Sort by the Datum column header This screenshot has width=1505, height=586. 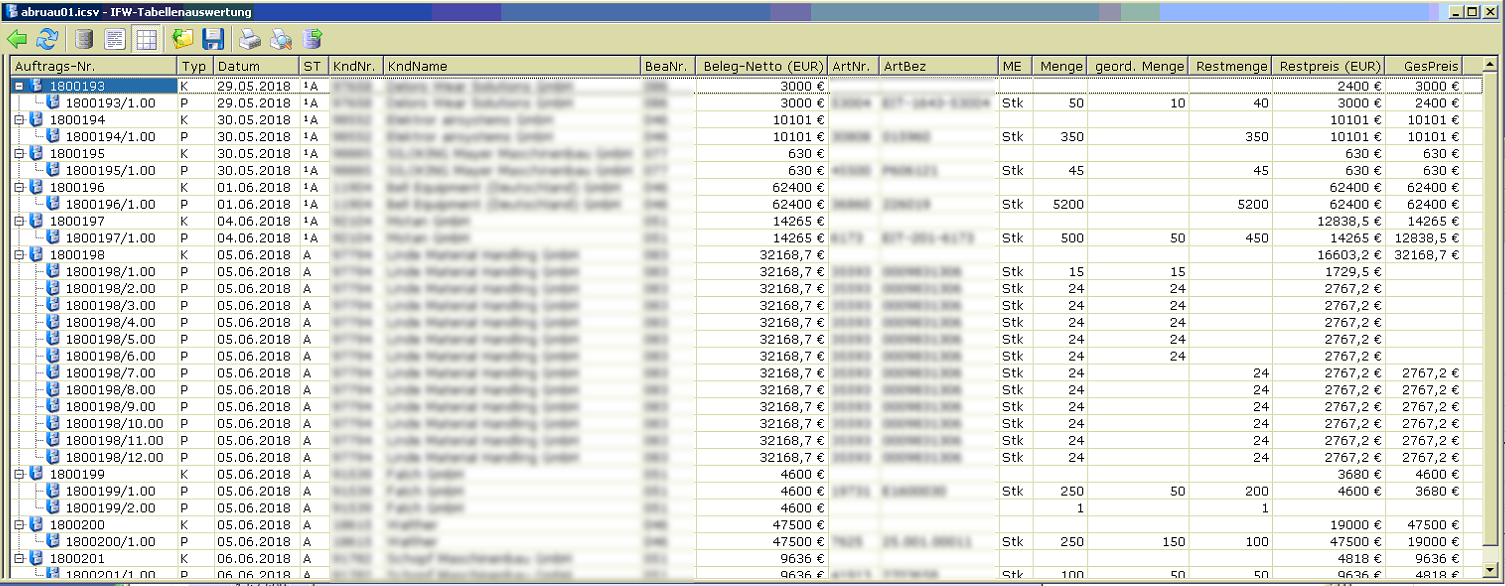click(x=256, y=66)
